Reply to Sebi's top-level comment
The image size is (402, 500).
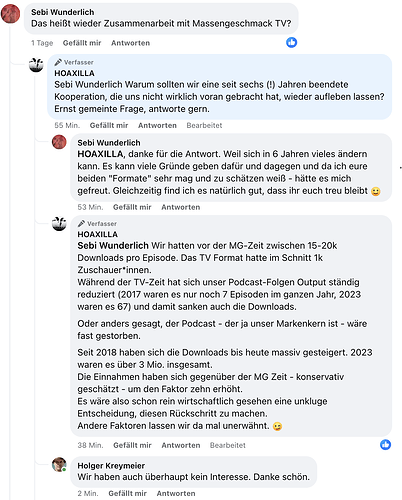point(131,43)
